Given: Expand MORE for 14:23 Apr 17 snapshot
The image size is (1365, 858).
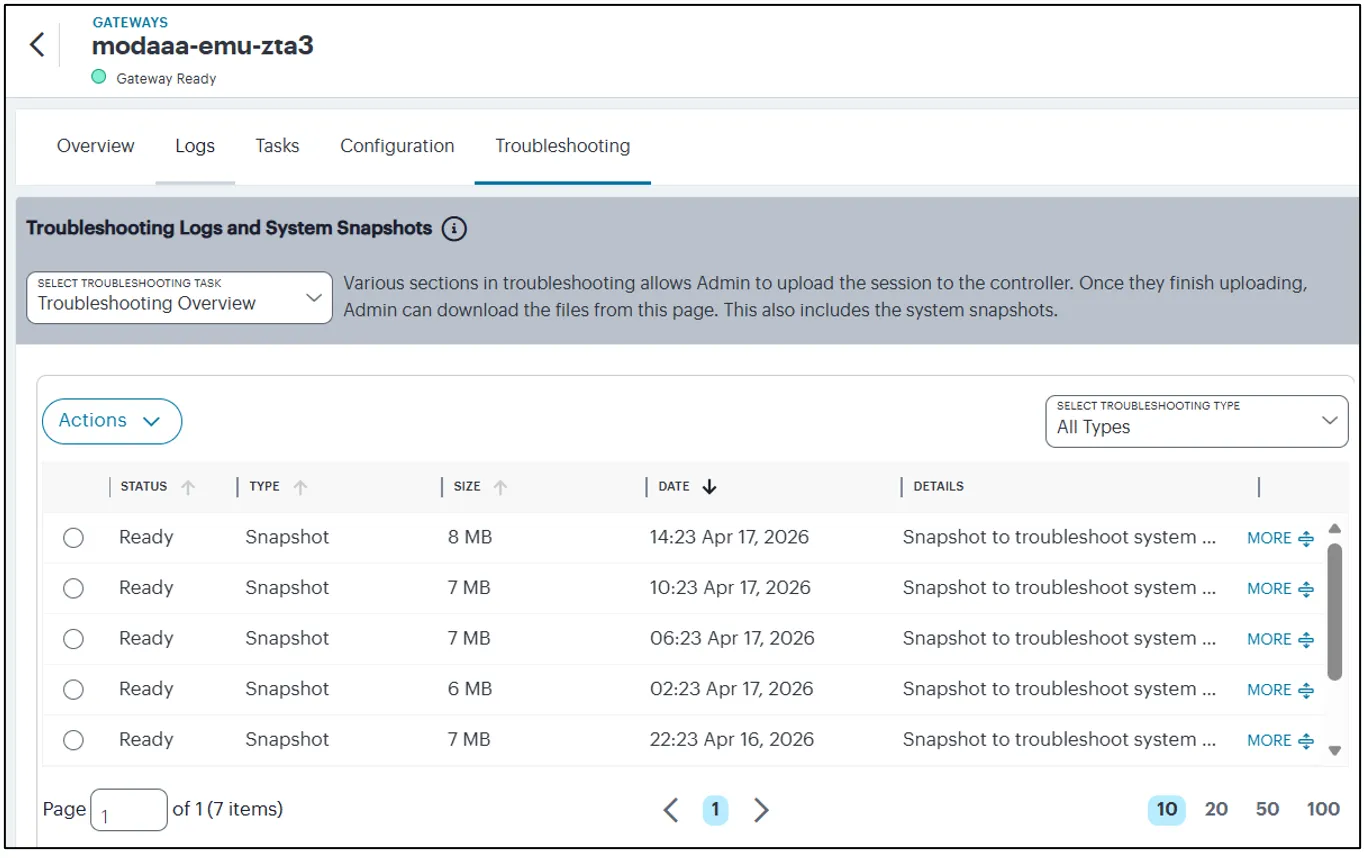Looking at the screenshot, I should pos(1280,538).
